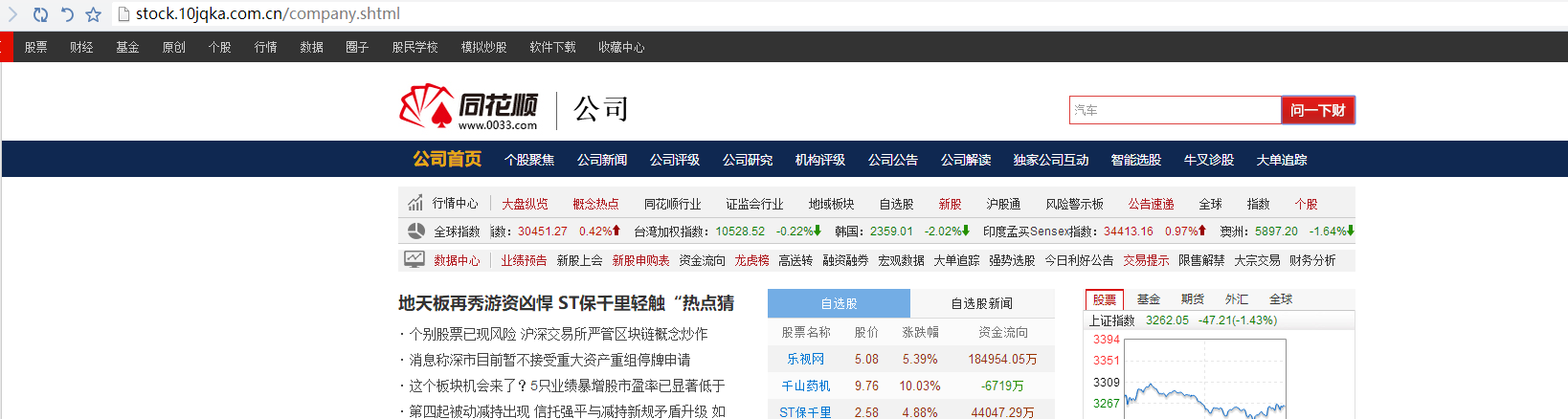The width and height of the screenshot is (1568, 419).
Task: Open 公司公告 navigation item
Action: 893,160
